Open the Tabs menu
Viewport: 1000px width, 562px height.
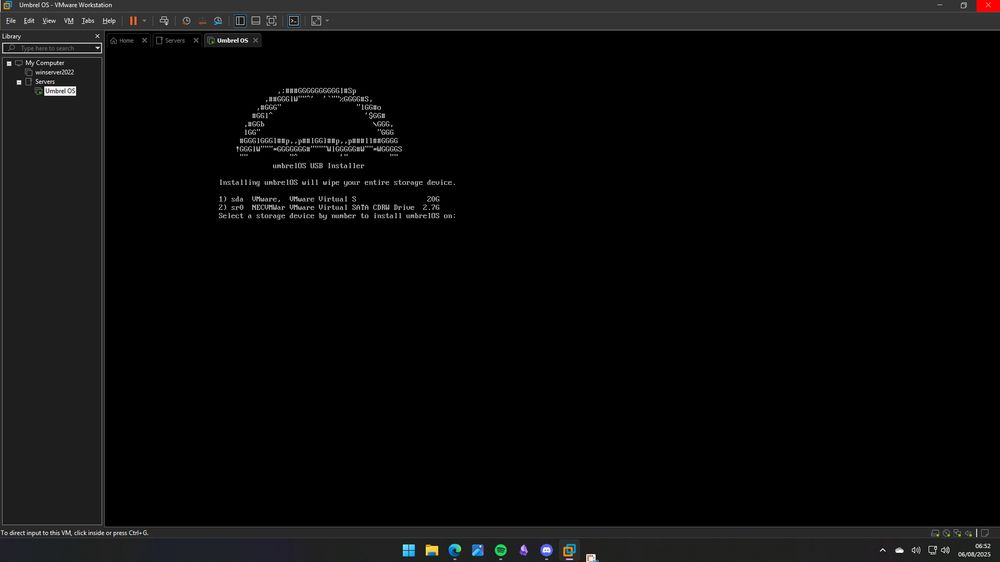tap(88, 20)
